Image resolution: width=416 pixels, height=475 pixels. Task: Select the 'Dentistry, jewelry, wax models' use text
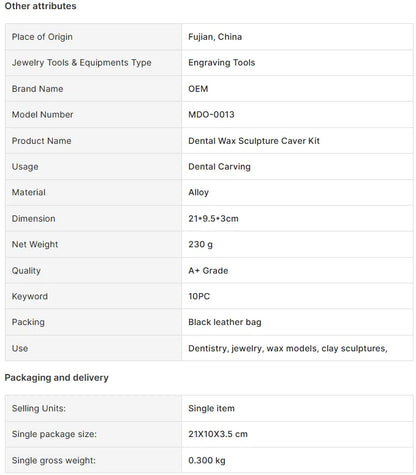click(x=254, y=348)
